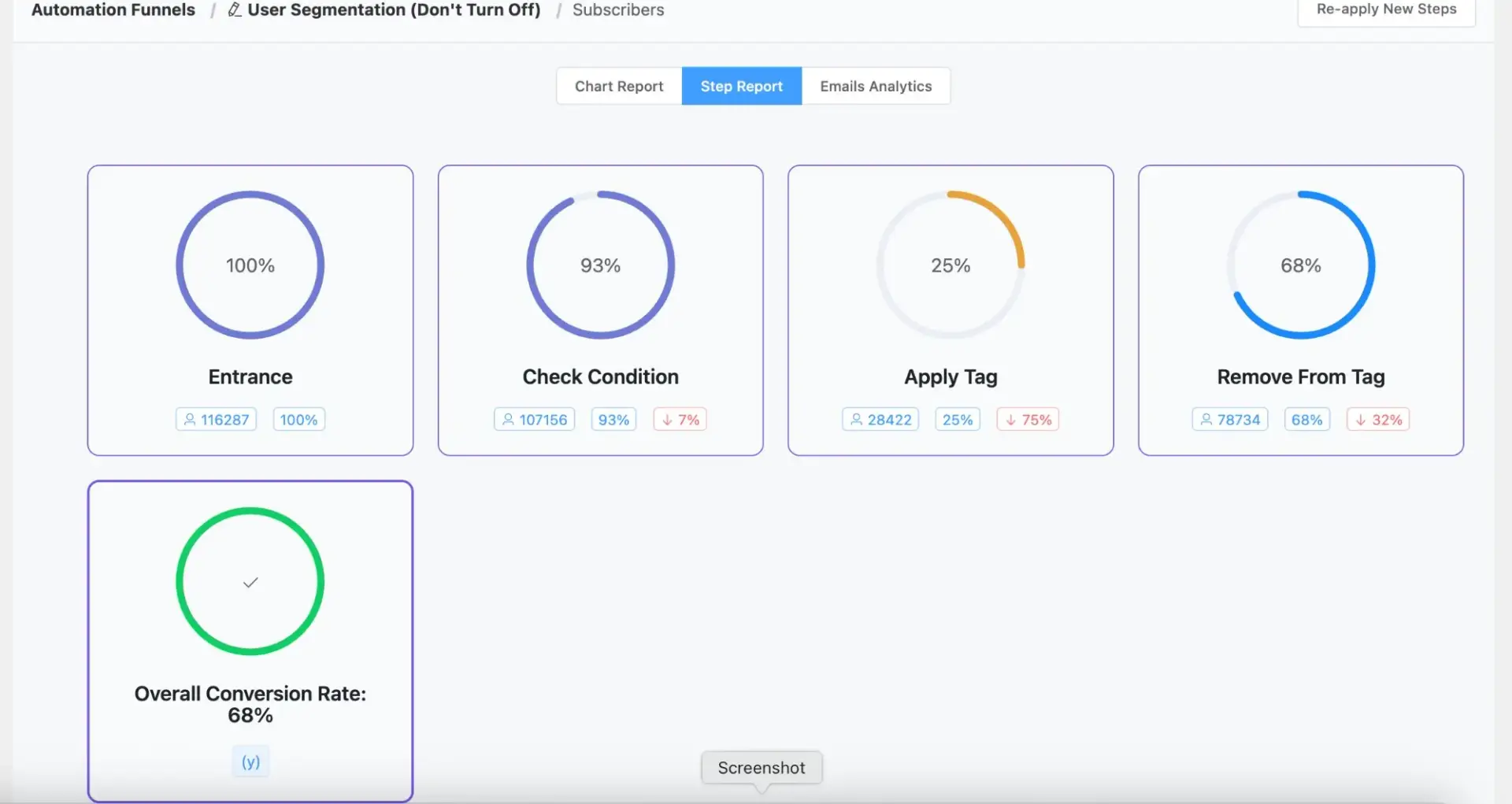1512x804 pixels.
Task: Click the drop-rate arrow icon showing 7%
Action: tap(667, 419)
